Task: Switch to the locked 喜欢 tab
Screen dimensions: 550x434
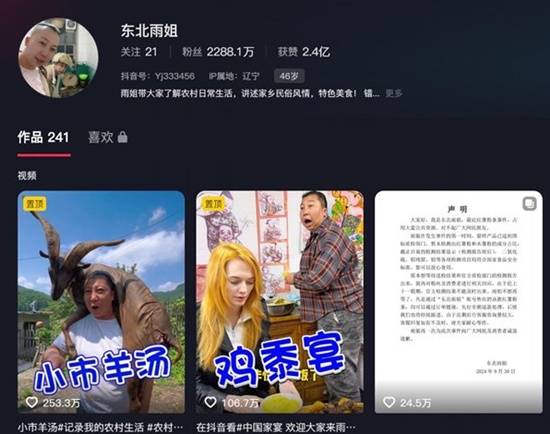Action: (x=108, y=137)
